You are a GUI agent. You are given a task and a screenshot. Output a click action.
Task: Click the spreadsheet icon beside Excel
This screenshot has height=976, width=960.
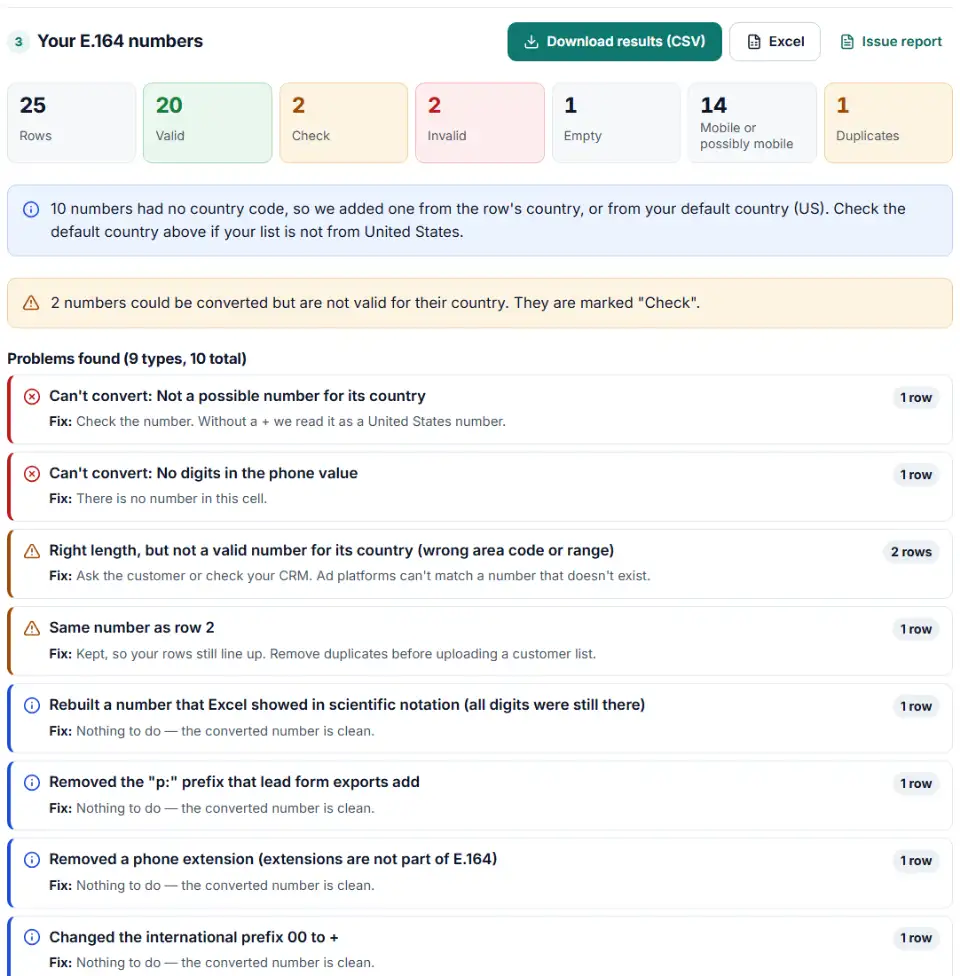pyautogui.click(x=753, y=42)
